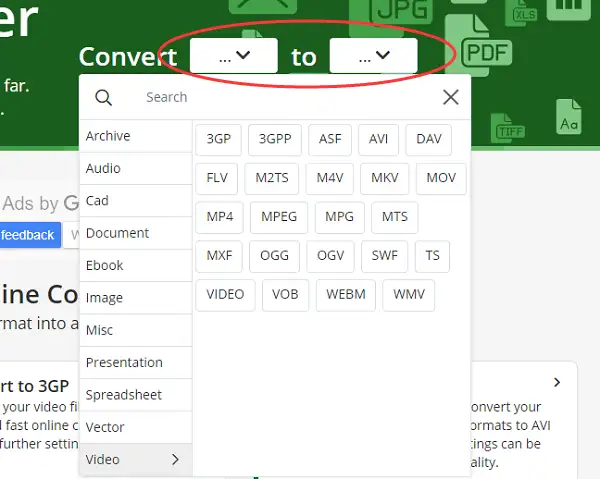Choose the SWF format

click(x=385, y=256)
